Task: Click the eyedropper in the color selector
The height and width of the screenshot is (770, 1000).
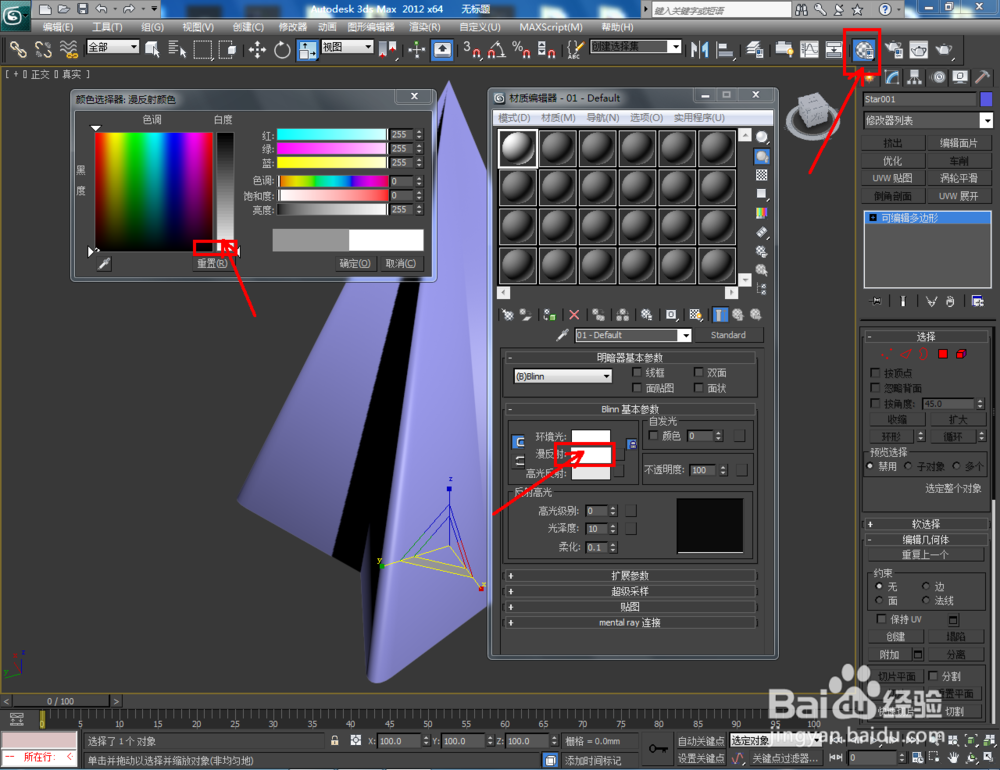Action: coord(104,263)
